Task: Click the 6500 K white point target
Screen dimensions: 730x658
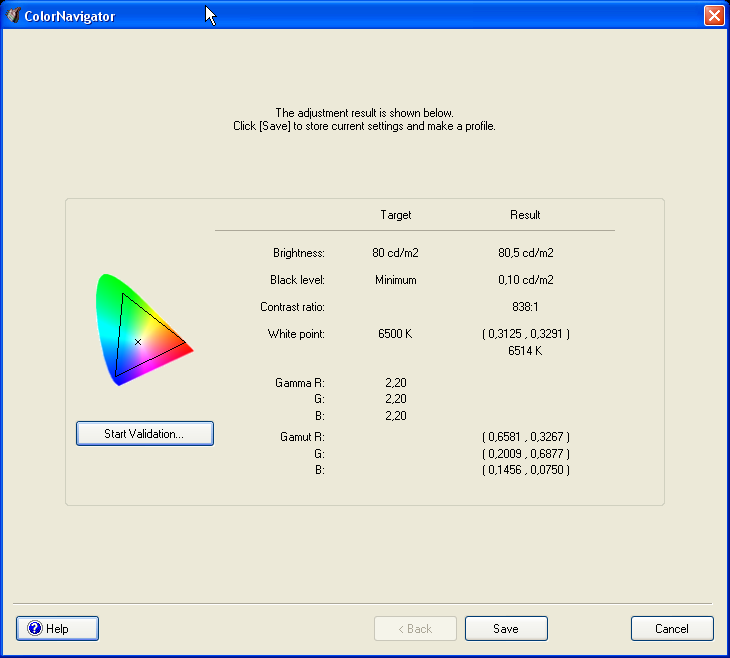Action: (x=396, y=334)
